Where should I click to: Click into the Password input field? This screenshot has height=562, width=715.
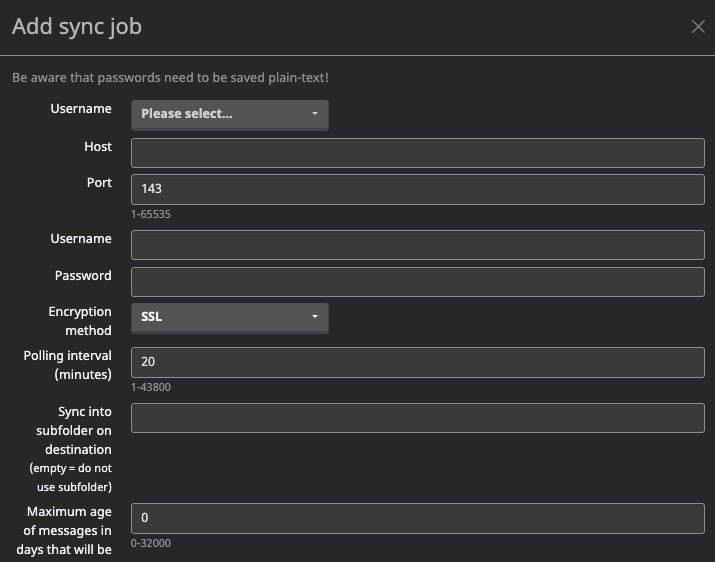418,282
